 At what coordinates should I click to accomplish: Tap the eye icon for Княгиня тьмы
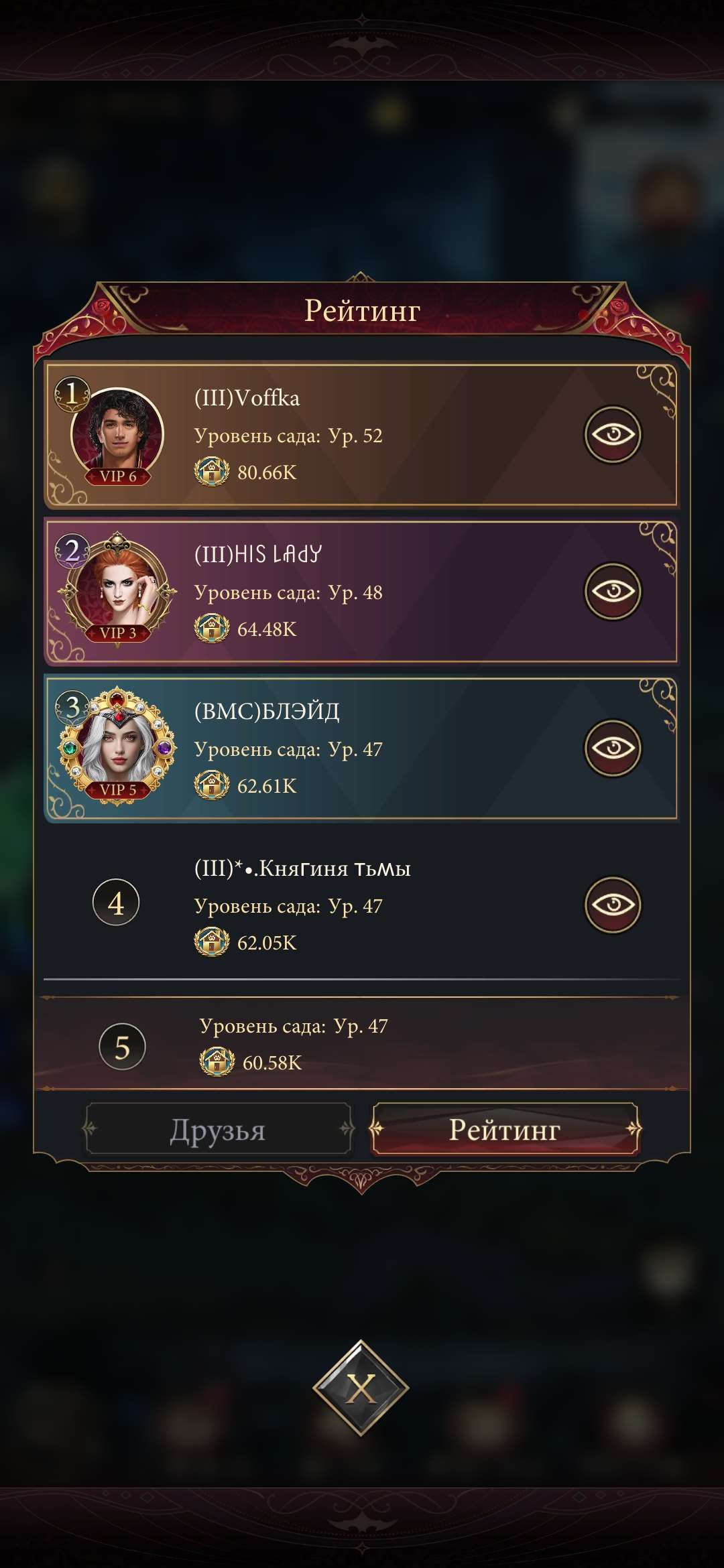613,905
